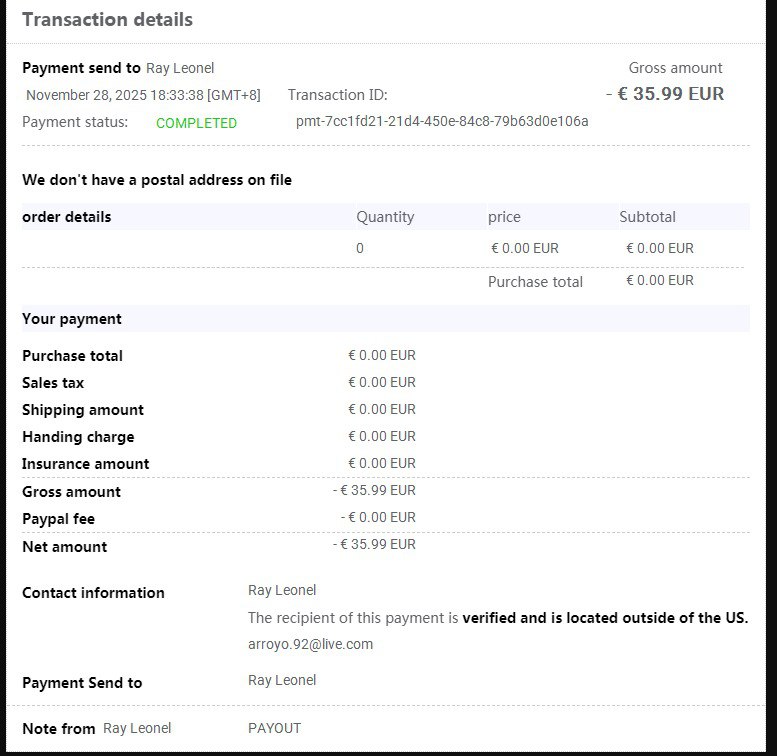Click the November 28, 2025 timestamp
This screenshot has height=756, width=777.
[x=143, y=95]
